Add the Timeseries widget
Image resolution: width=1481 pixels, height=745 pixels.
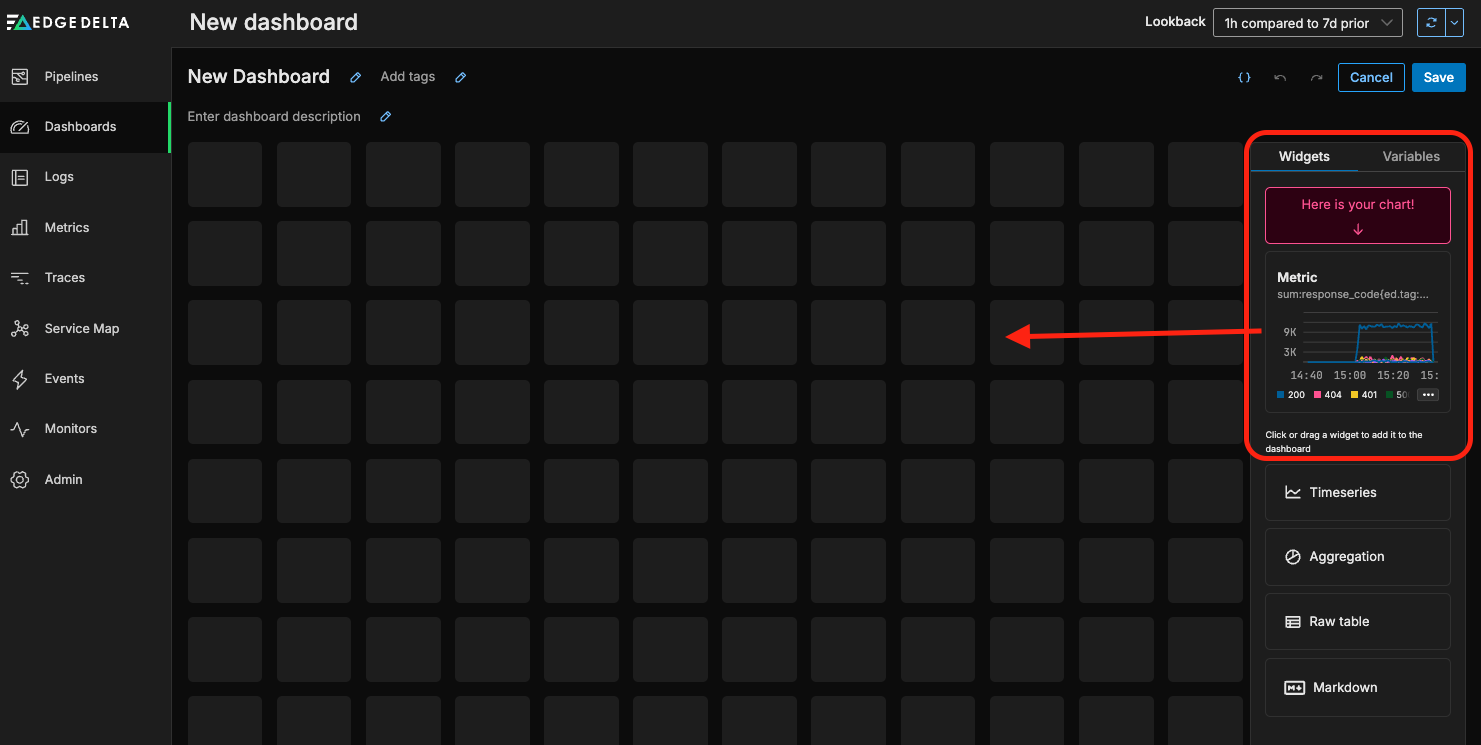tap(1357, 492)
